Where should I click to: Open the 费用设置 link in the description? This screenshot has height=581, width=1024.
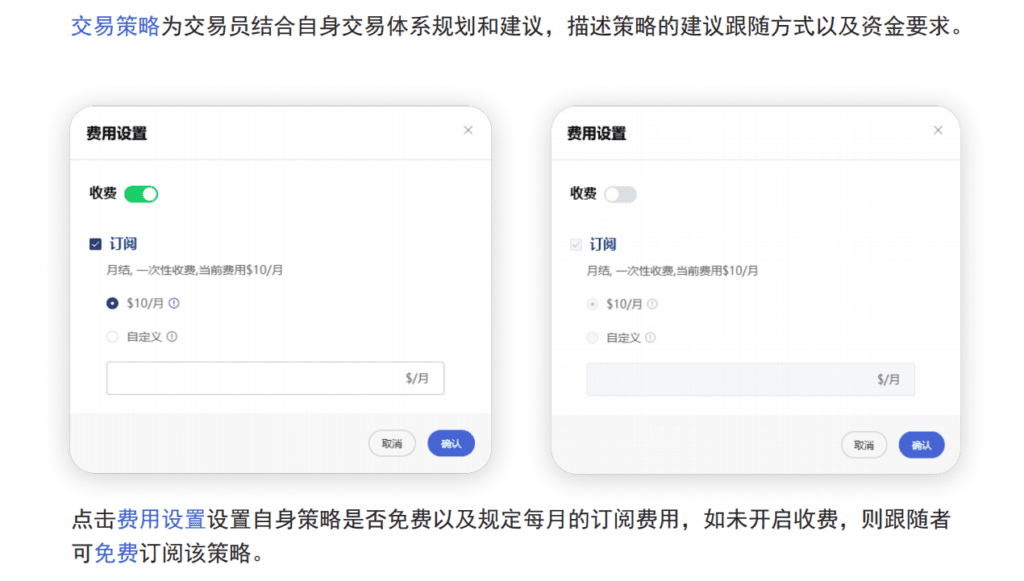pyautogui.click(x=161, y=519)
